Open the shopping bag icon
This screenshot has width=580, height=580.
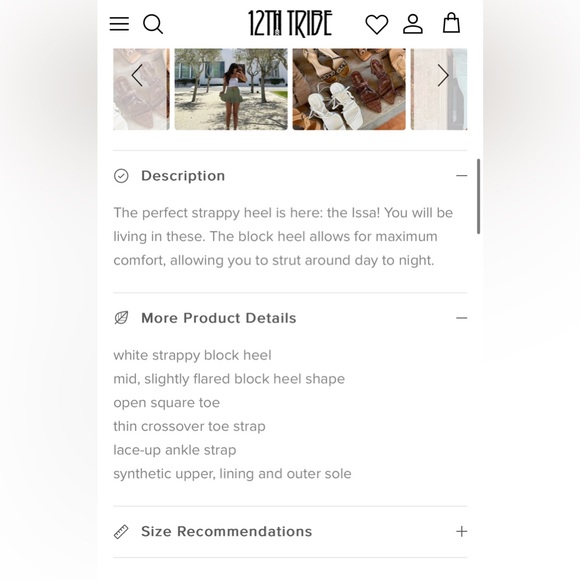tap(451, 23)
